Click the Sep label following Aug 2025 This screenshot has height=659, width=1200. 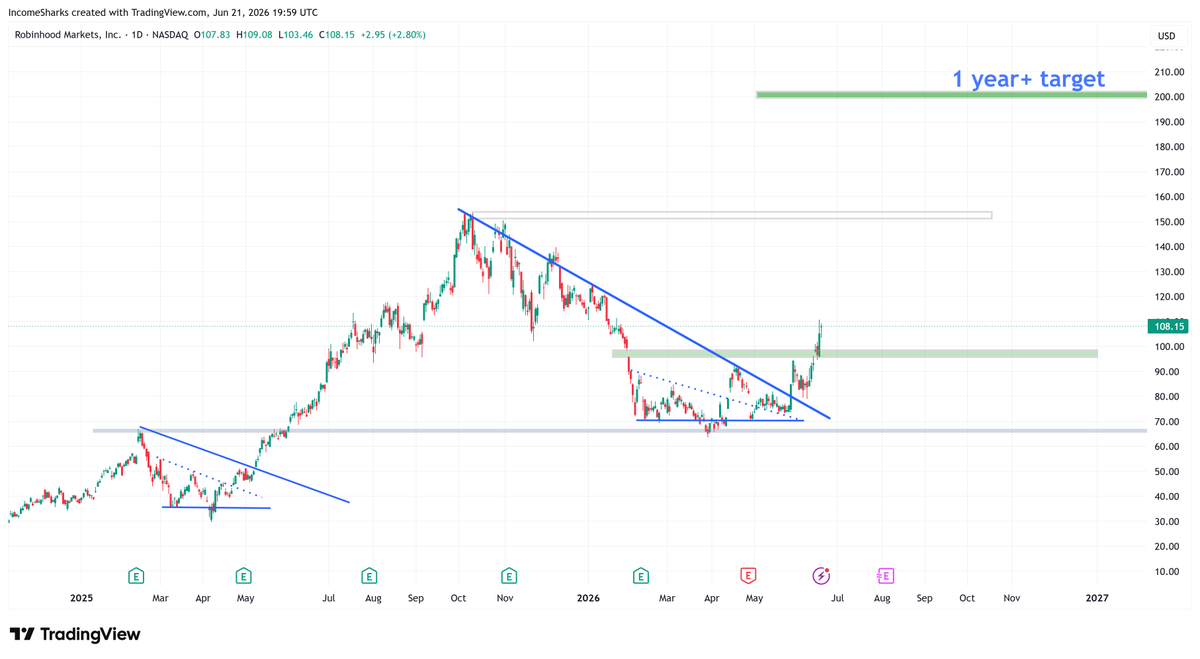416,598
